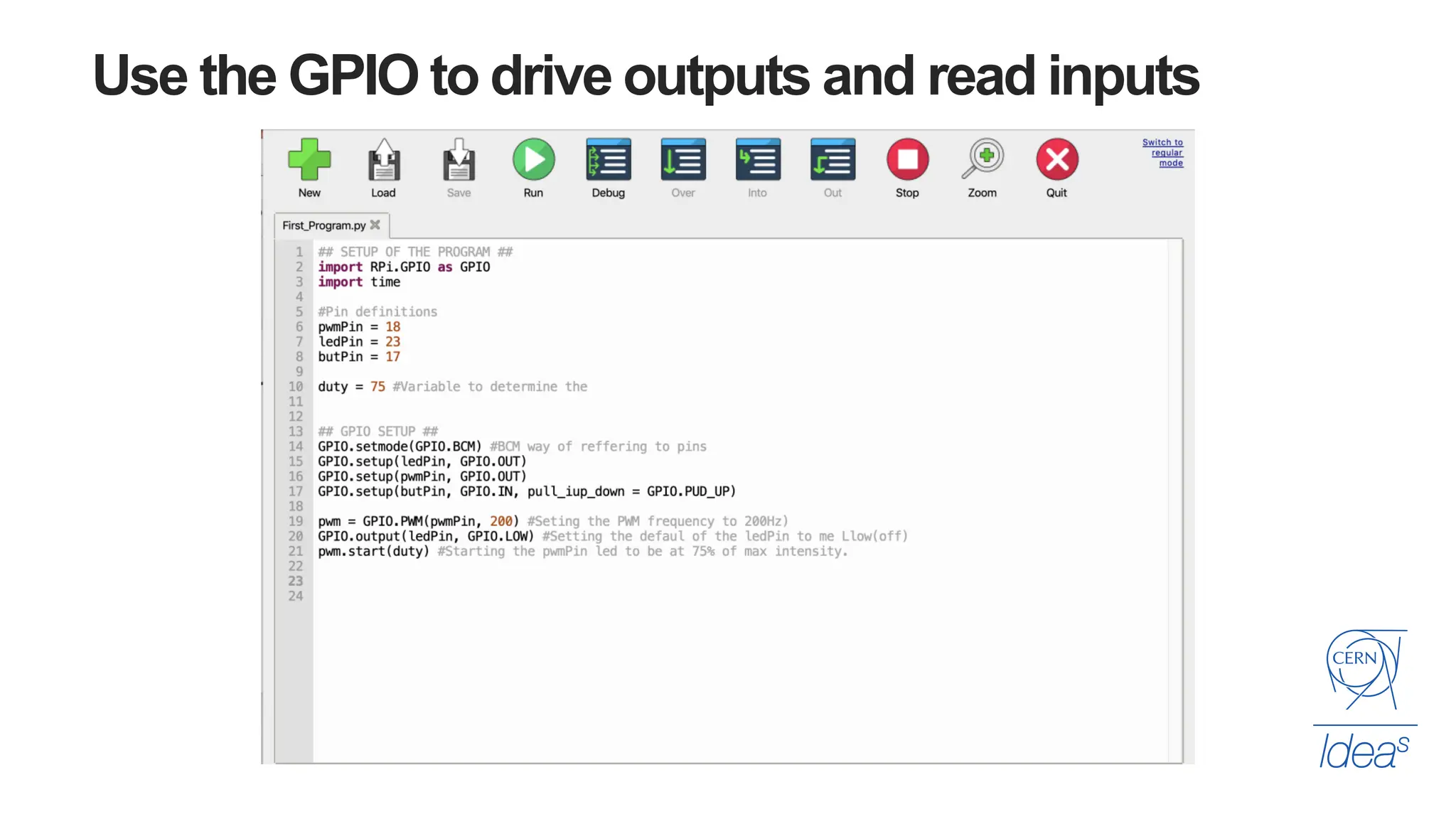This screenshot has width=1456, height=819.
Task: Quit the editor with red X icon
Action: (1057, 160)
